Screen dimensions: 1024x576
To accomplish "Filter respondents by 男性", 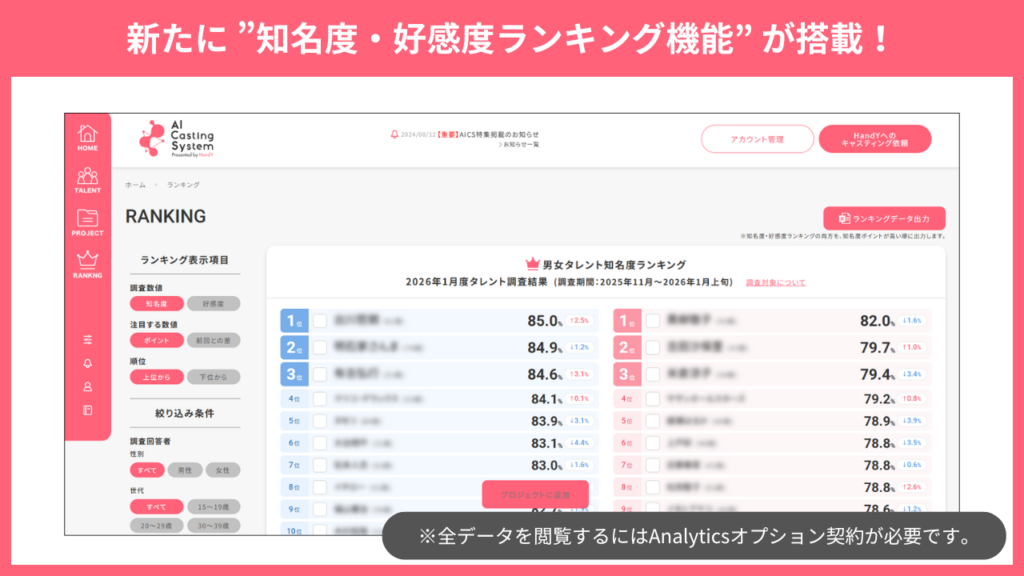I will 185,469.
